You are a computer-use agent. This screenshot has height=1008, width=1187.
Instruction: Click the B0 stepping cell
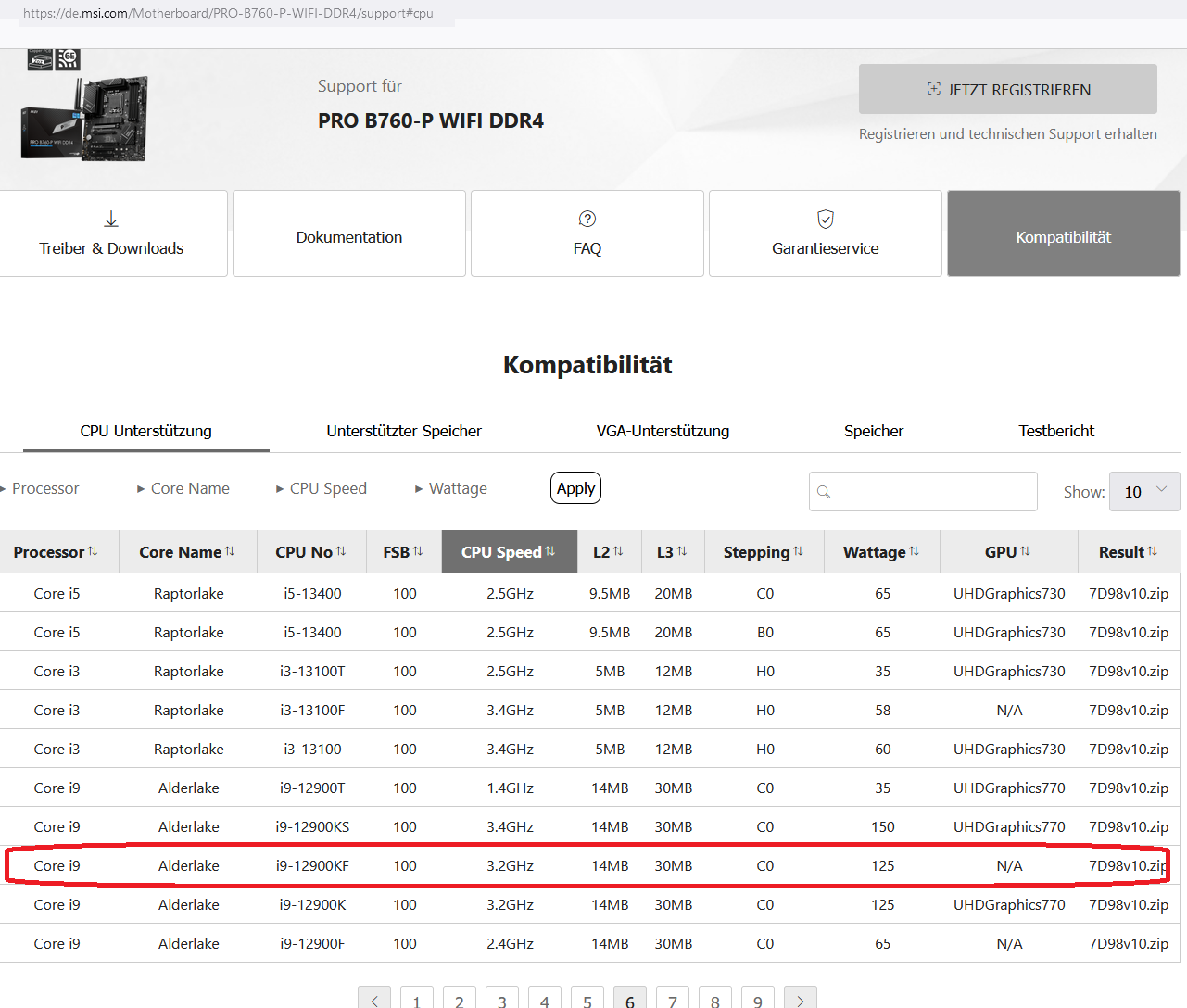tap(765, 632)
